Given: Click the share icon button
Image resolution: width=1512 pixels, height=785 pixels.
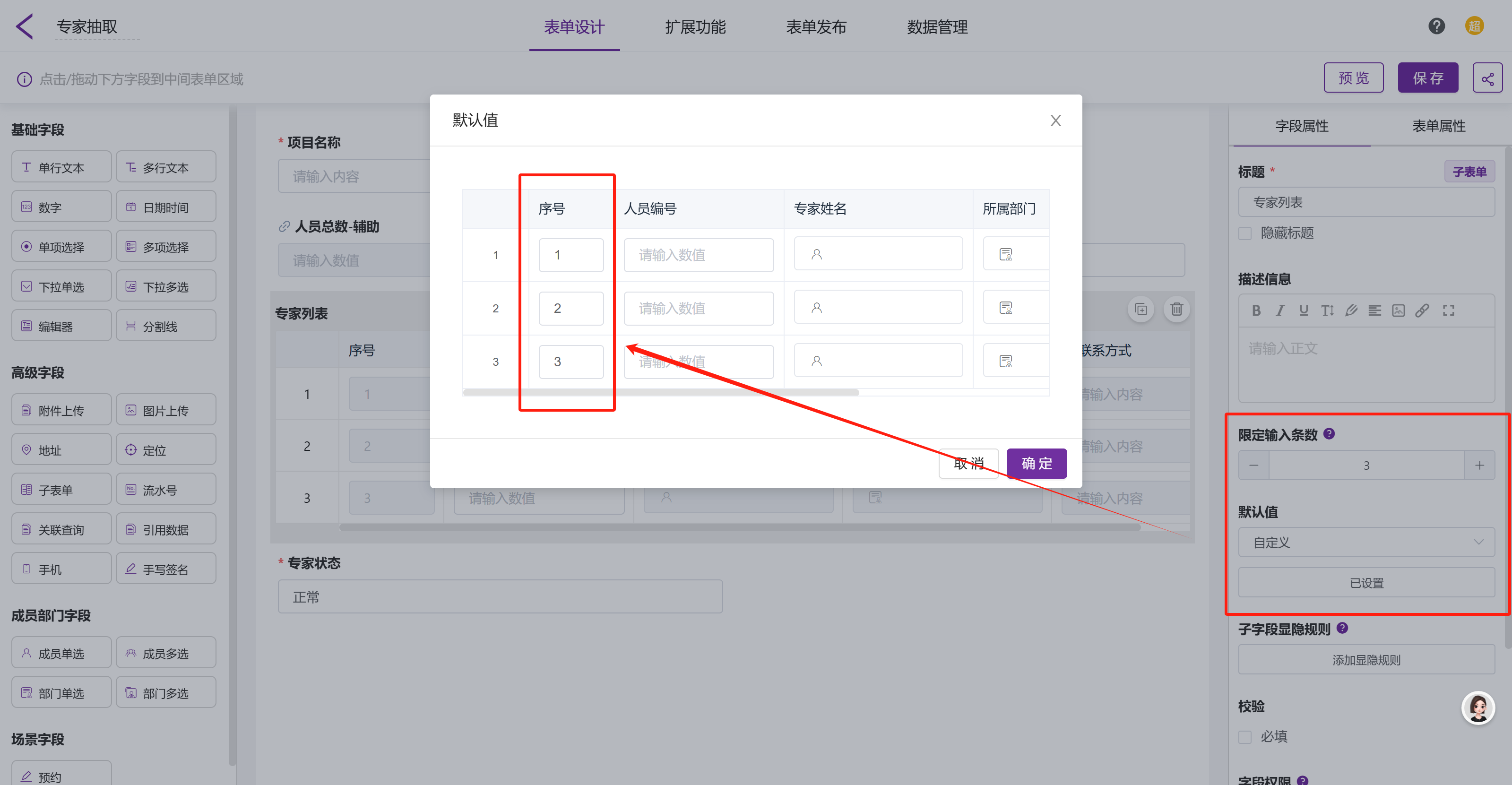Looking at the screenshot, I should point(1487,78).
